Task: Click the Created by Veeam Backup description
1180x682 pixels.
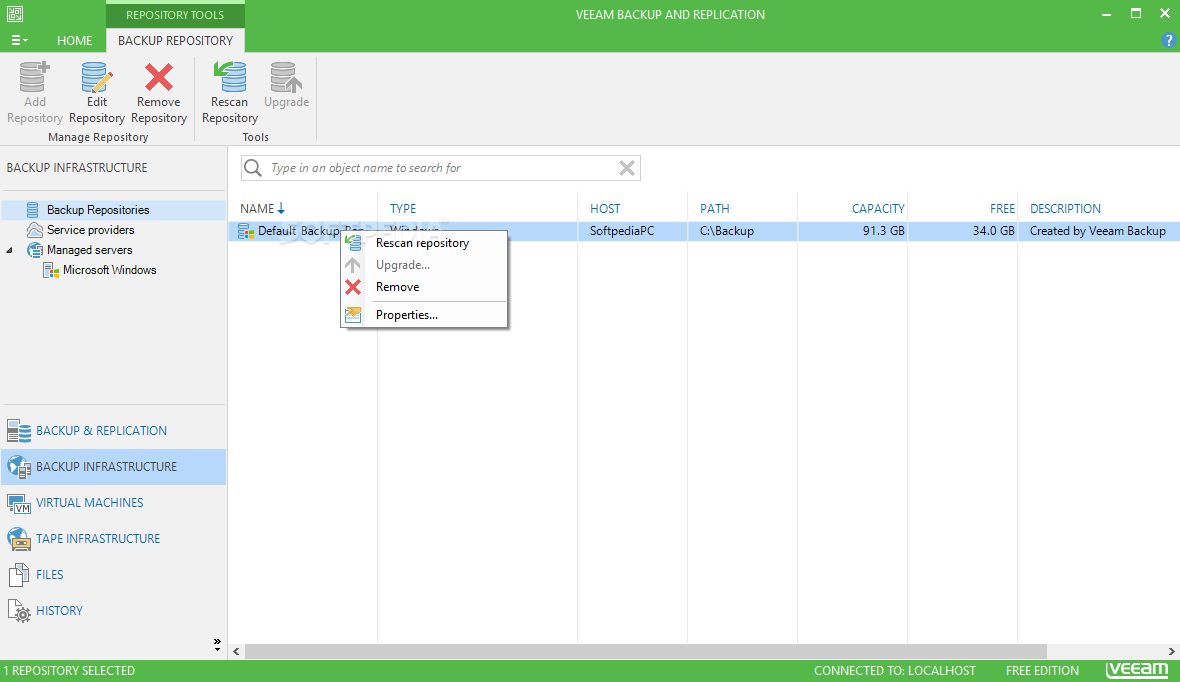Action: tap(1097, 231)
